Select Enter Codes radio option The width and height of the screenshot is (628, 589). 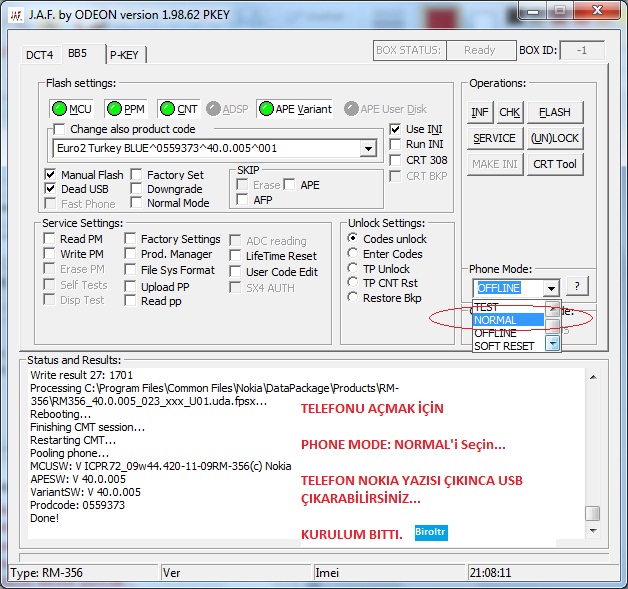click(352, 253)
